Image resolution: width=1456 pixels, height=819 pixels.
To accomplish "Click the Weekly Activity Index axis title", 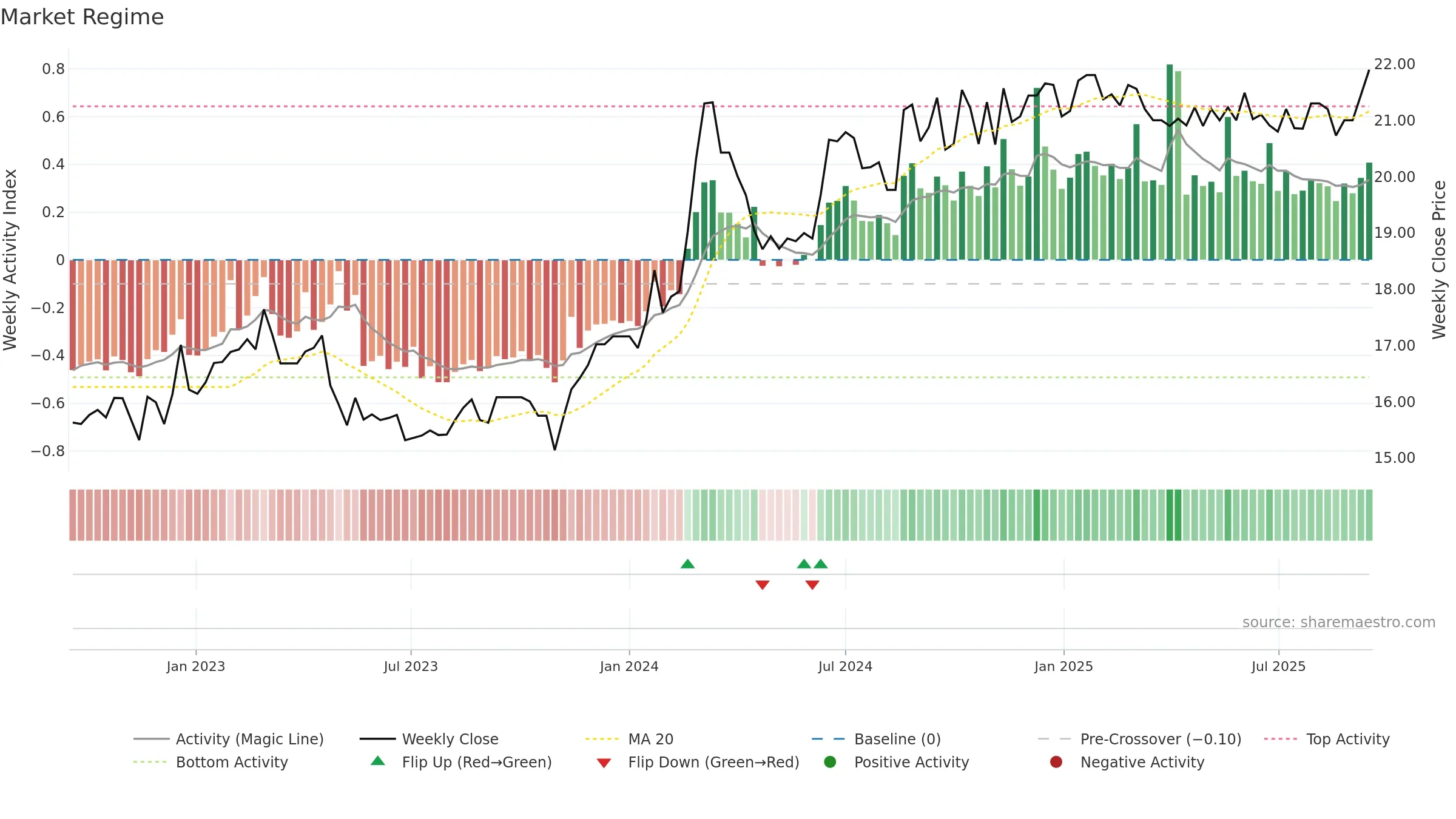I will [10, 260].
